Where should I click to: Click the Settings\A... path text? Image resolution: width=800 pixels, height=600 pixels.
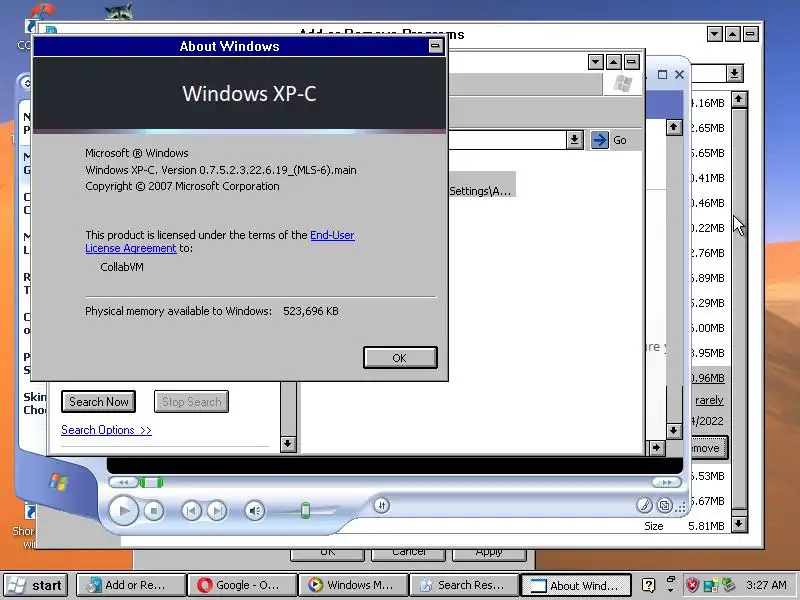point(480,191)
